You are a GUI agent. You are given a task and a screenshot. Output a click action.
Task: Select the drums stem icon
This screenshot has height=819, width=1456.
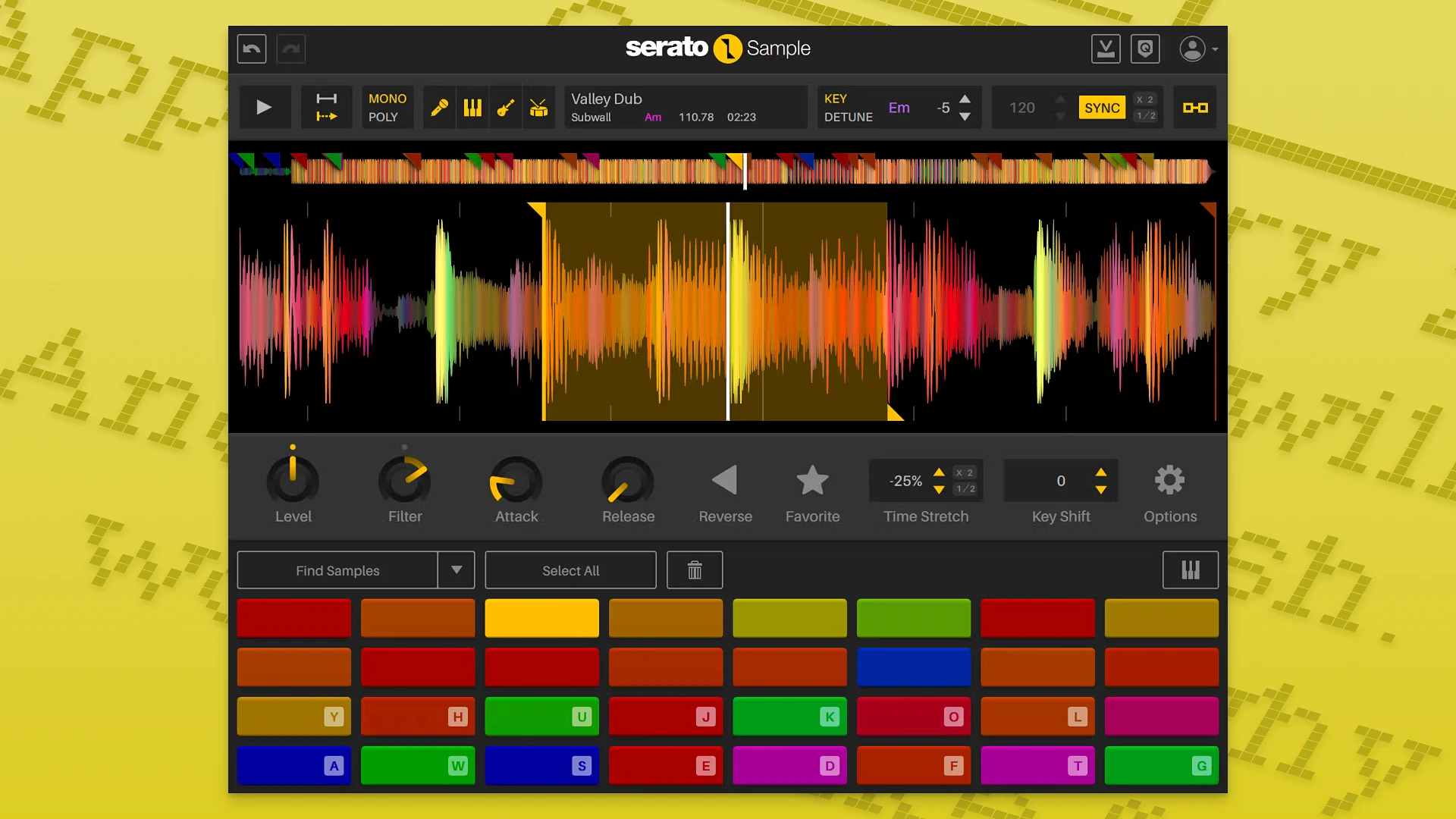pos(538,107)
